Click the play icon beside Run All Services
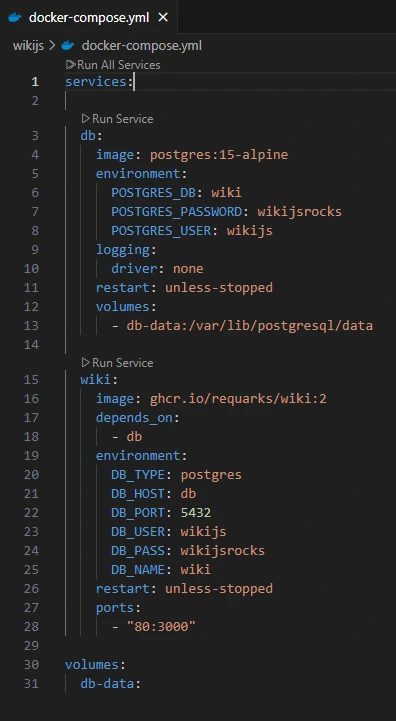396x721 pixels. coord(71,65)
